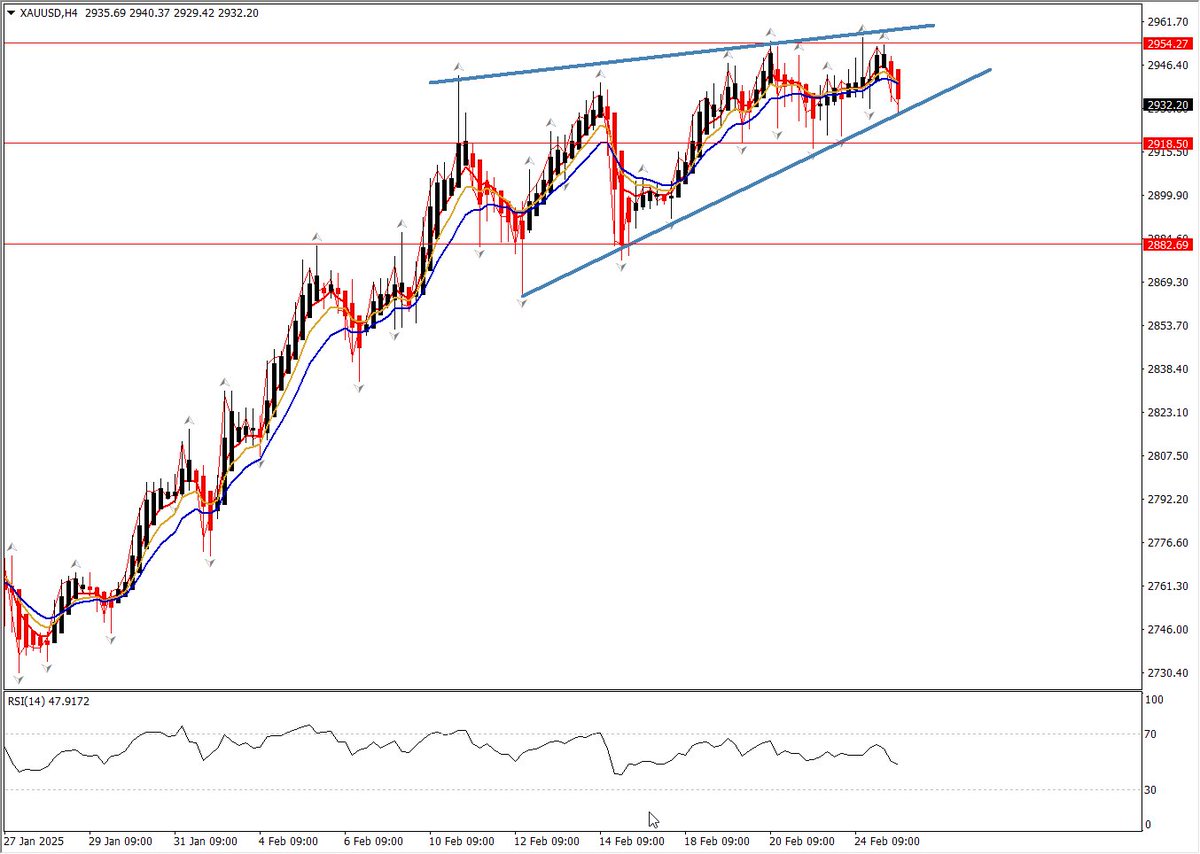Click the latest red candle near 2932.20
This screenshot has height=854, width=1200.
(x=899, y=85)
